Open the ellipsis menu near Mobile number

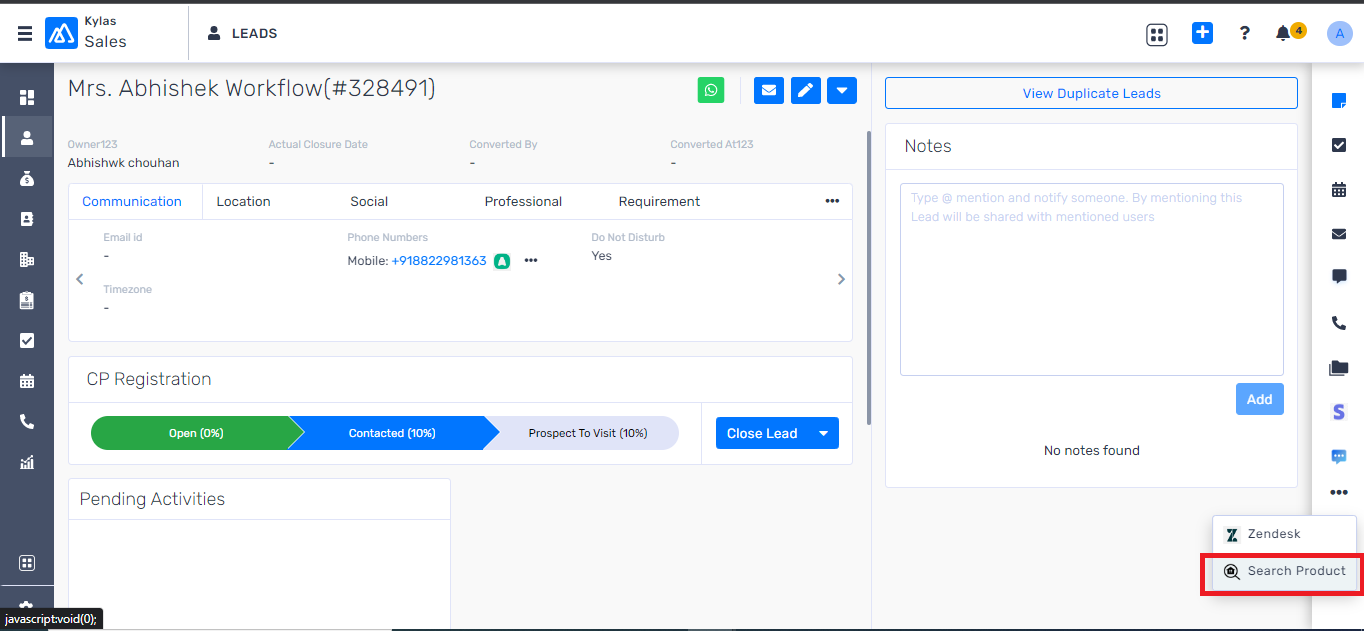coord(531,260)
